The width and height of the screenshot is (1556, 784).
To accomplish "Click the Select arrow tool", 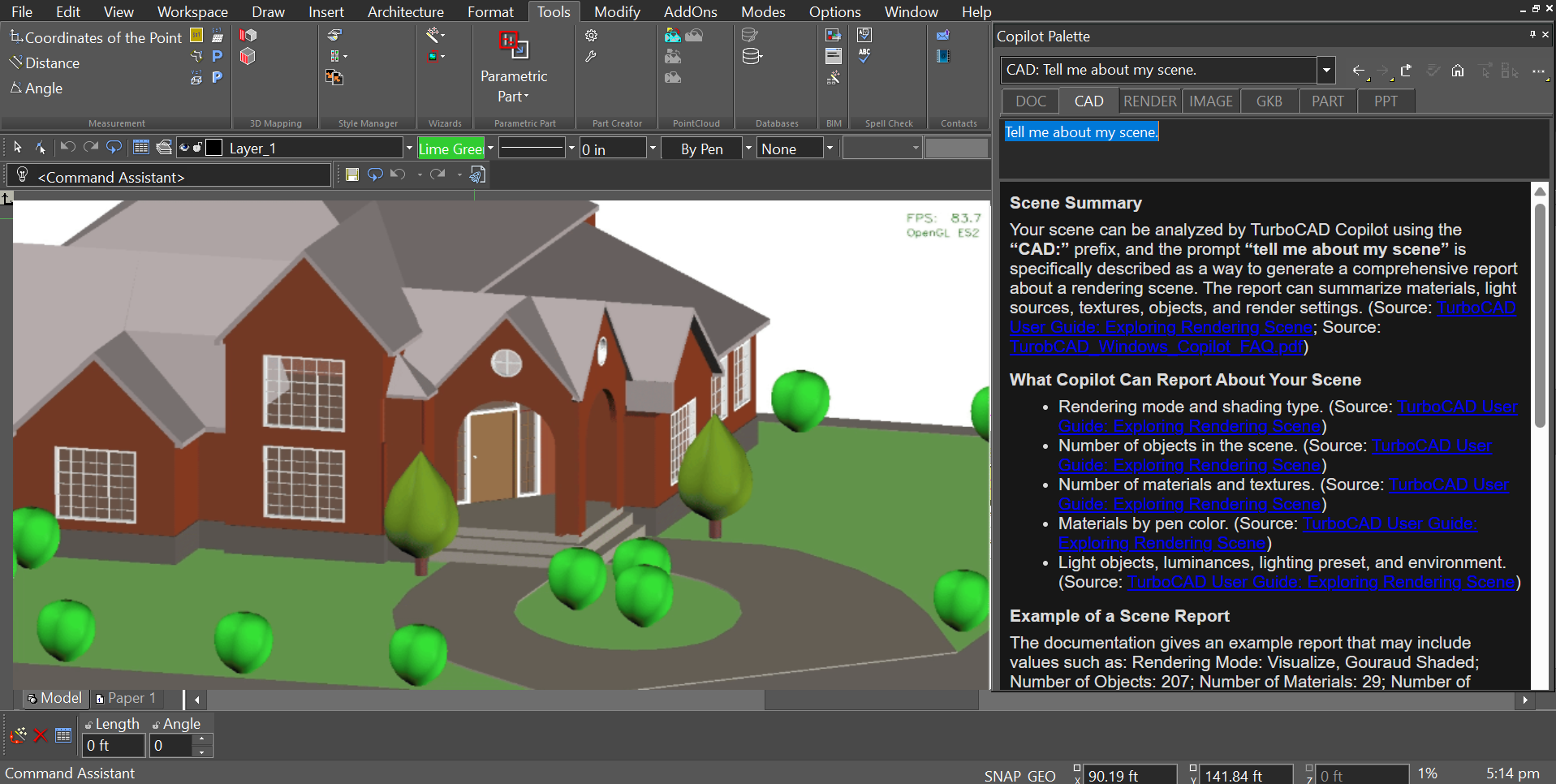I will click(x=18, y=147).
